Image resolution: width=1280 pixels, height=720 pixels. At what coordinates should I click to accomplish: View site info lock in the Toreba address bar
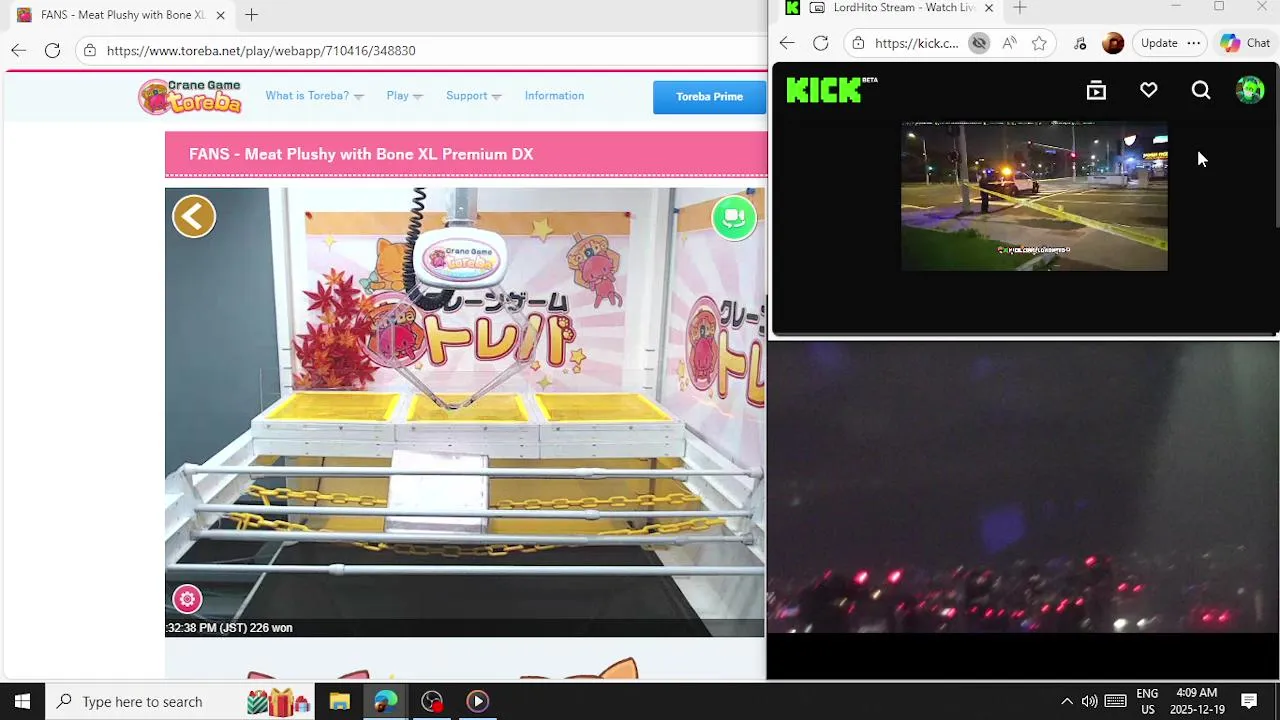pos(90,50)
